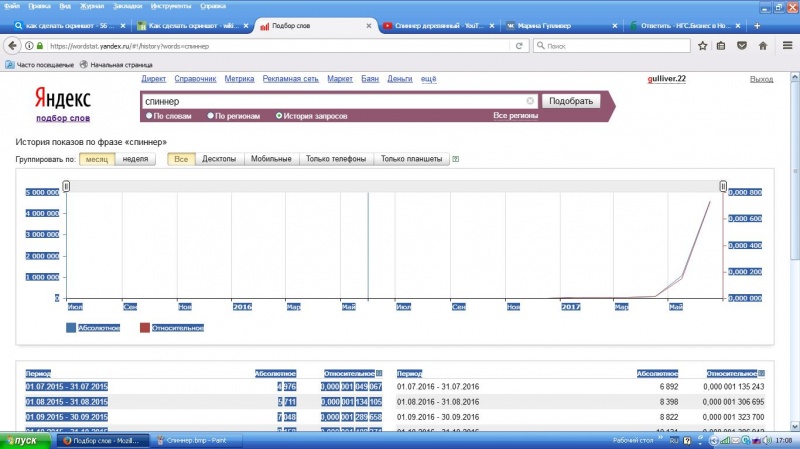Click the blue Абсолютное legend swatch
This screenshot has height=449, width=800.
tap(71, 328)
